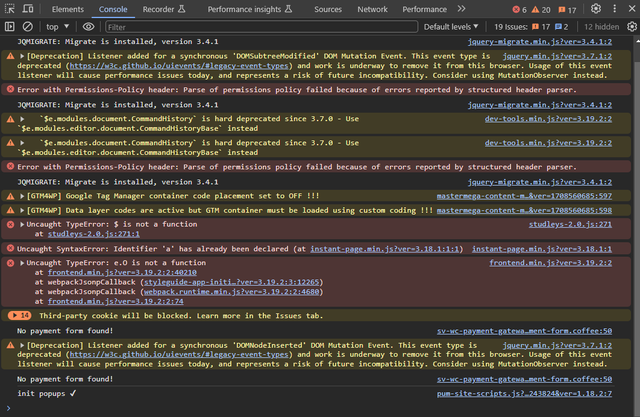The width and height of the screenshot is (640, 417).
Task: Click the warning count badge 20
Action: pyautogui.click(x=541, y=9)
